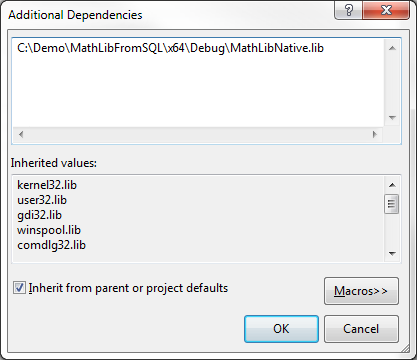
Task: Click scroll up arrow in dependencies text box
Action: (x=392, y=48)
